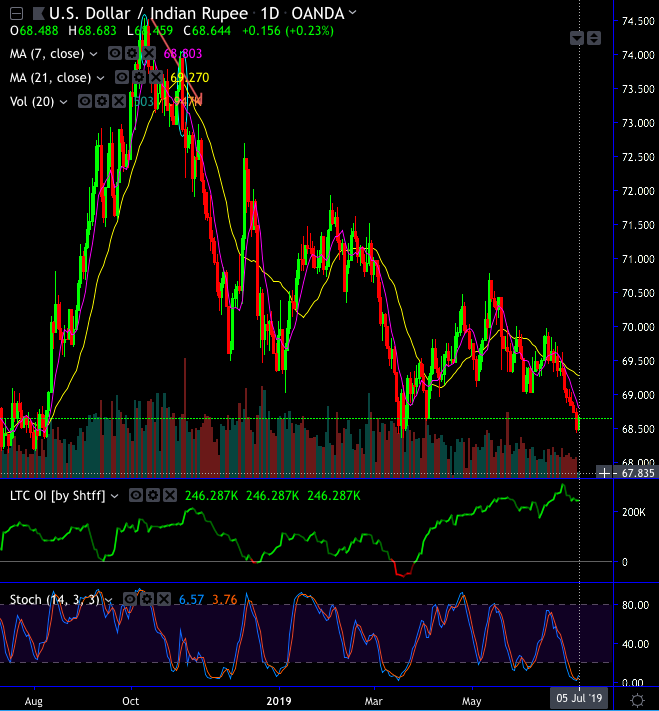Open settings gear for Vol (20)
The image size is (659, 711).
pyautogui.click(x=102, y=101)
